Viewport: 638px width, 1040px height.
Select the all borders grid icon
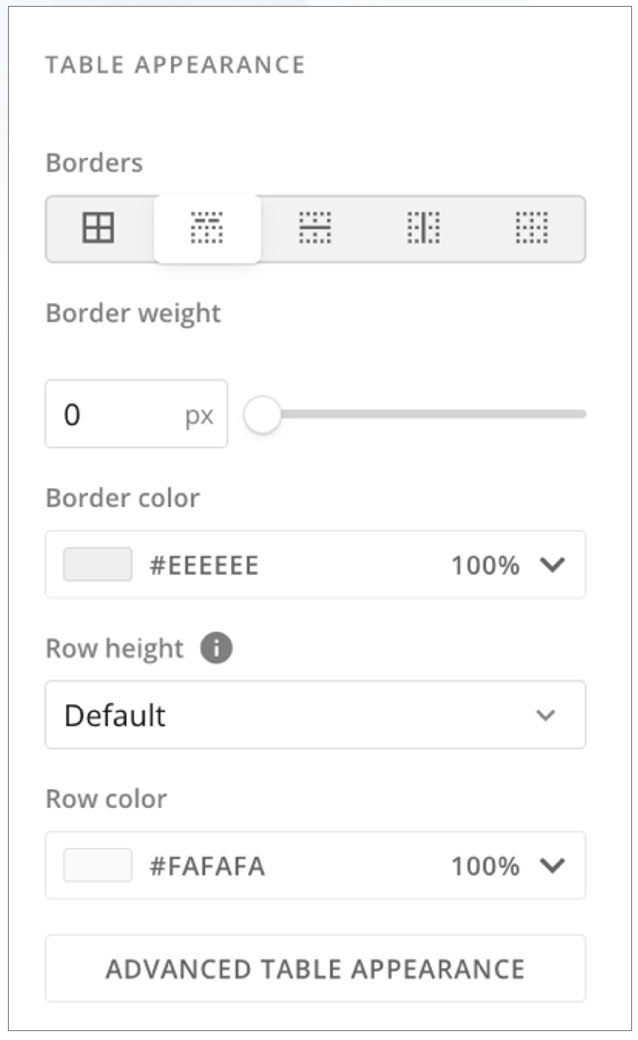pyautogui.click(x=98, y=230)
